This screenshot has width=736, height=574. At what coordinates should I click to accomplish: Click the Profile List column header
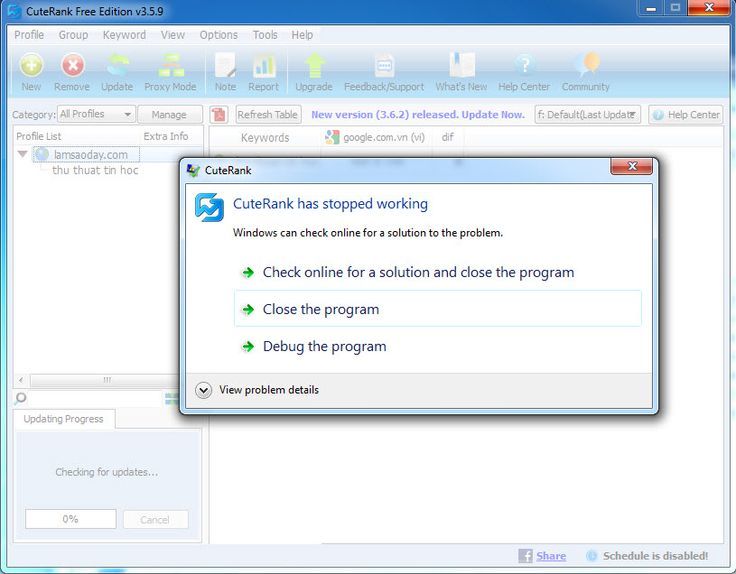[x=39, y=136]
